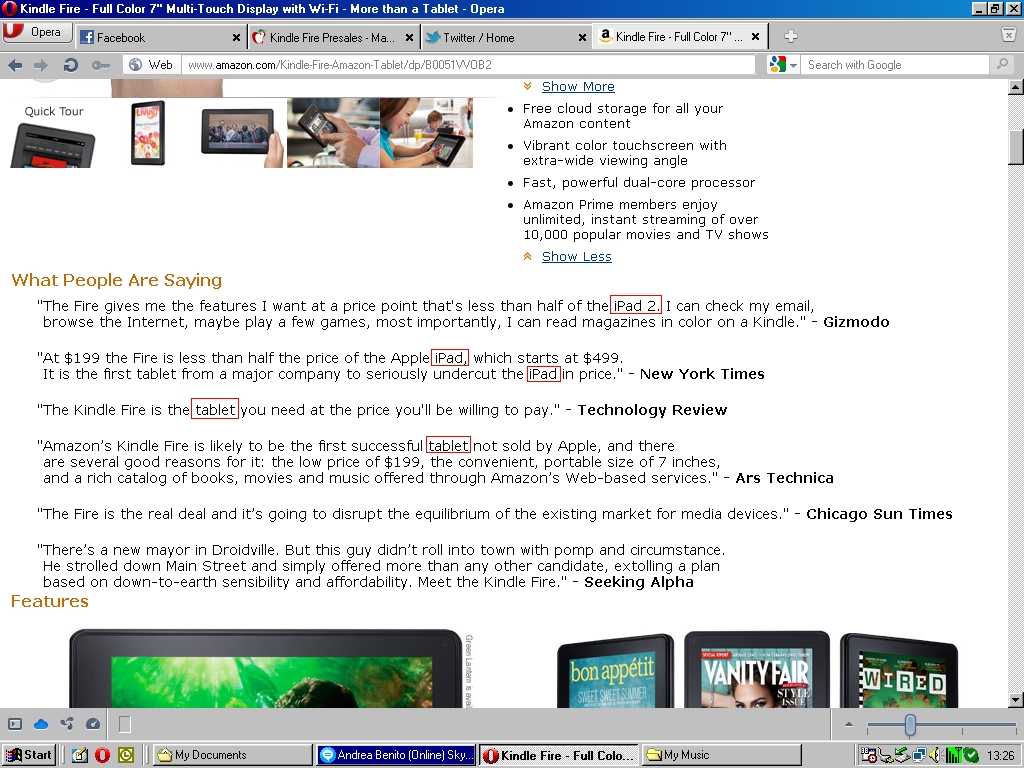The image size is (1024, 768).
Task: Click the vertical scrollbar thumb
Action: tap(1016, 146)
